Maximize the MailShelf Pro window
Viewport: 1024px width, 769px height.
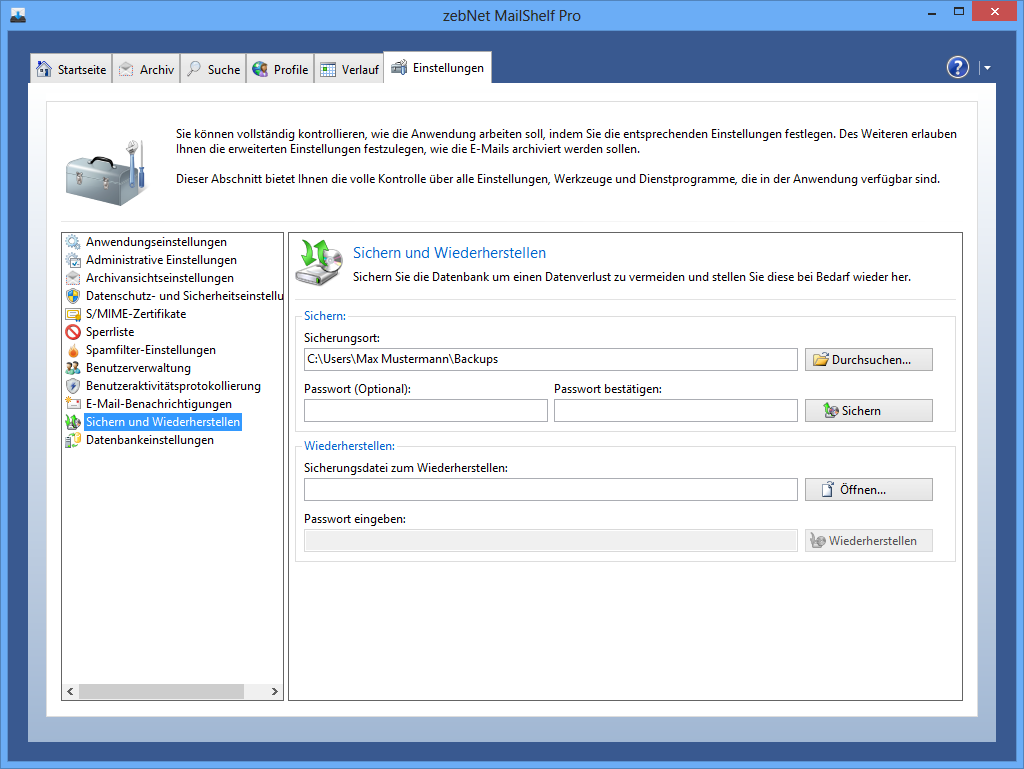tap(959, 12)
